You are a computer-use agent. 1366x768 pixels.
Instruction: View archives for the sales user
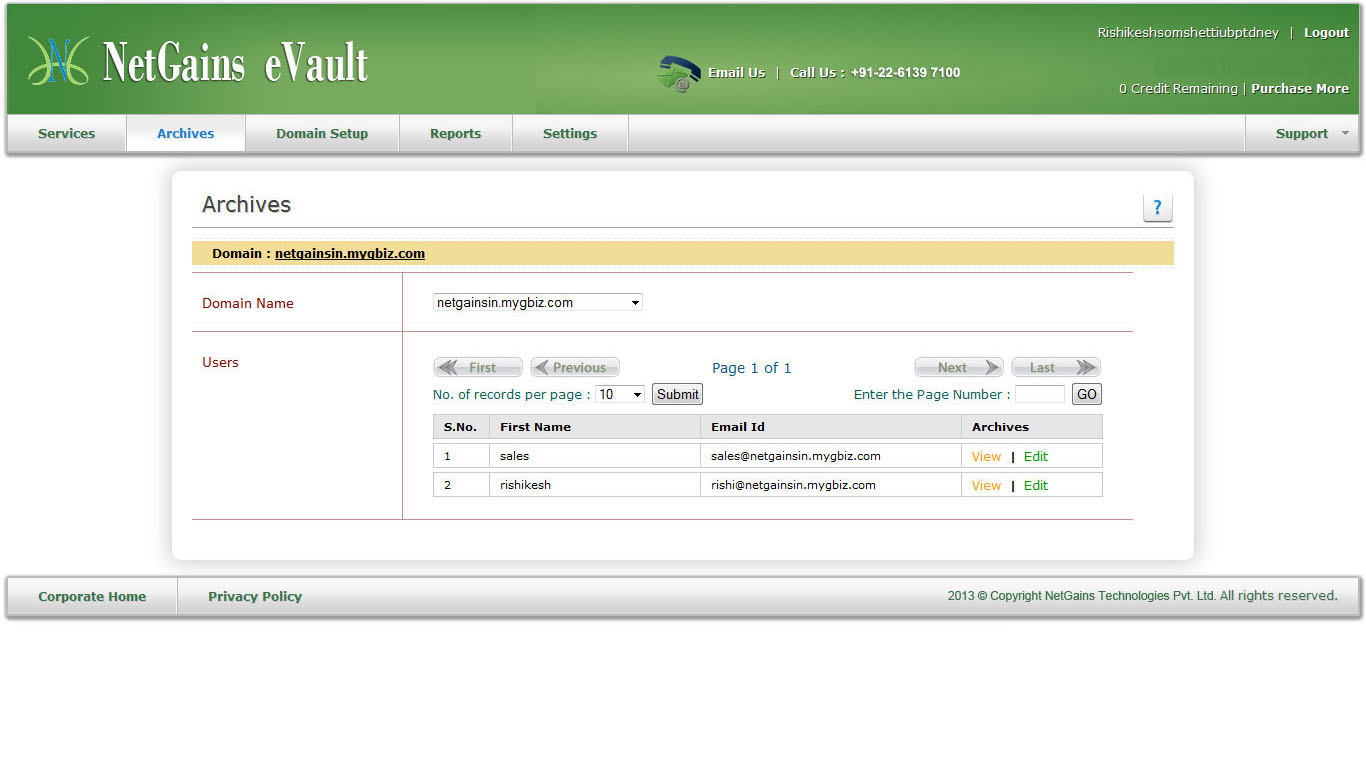[986, 456]
